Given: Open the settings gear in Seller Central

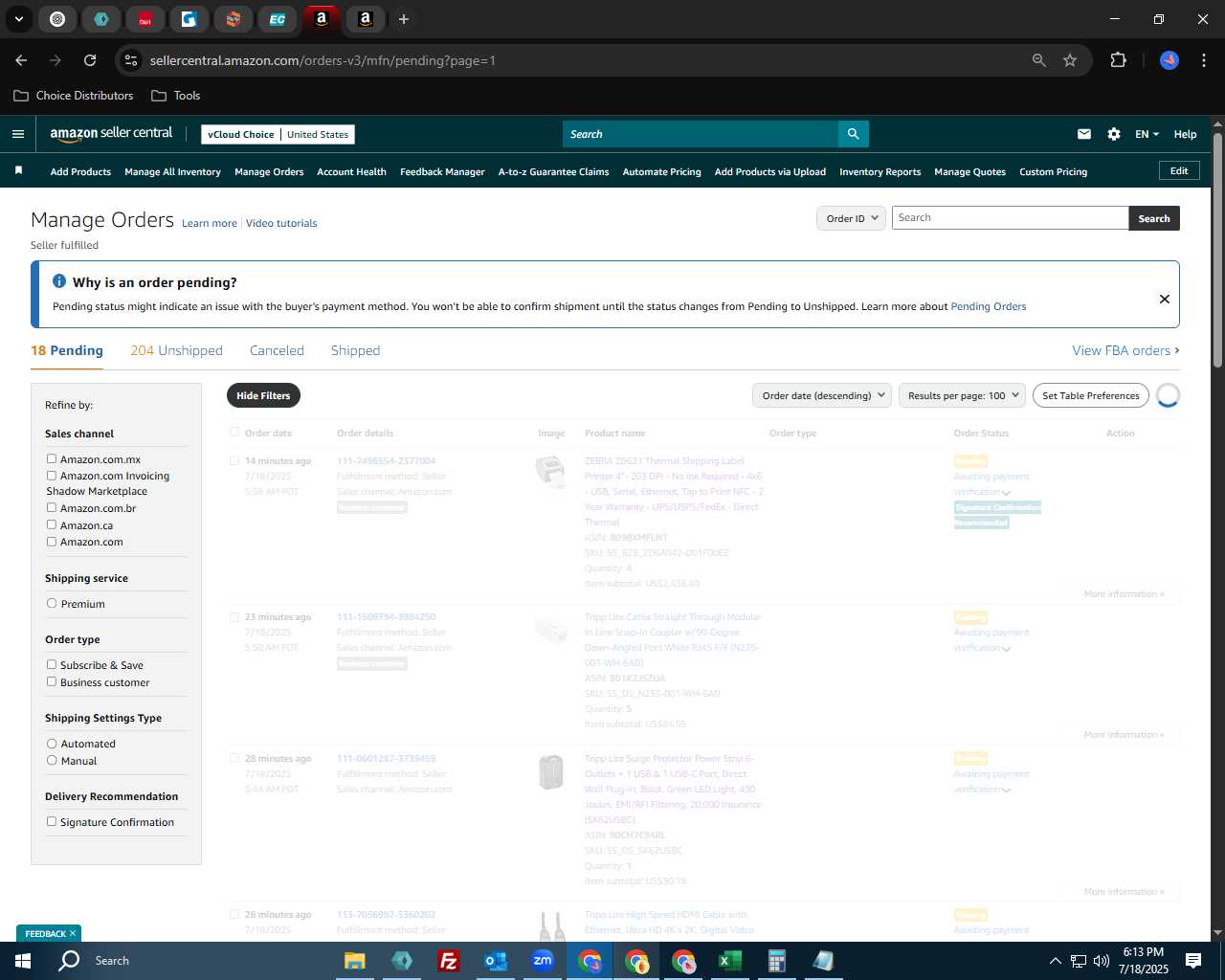Looking at the screenshot, I should coord(1114,134).
